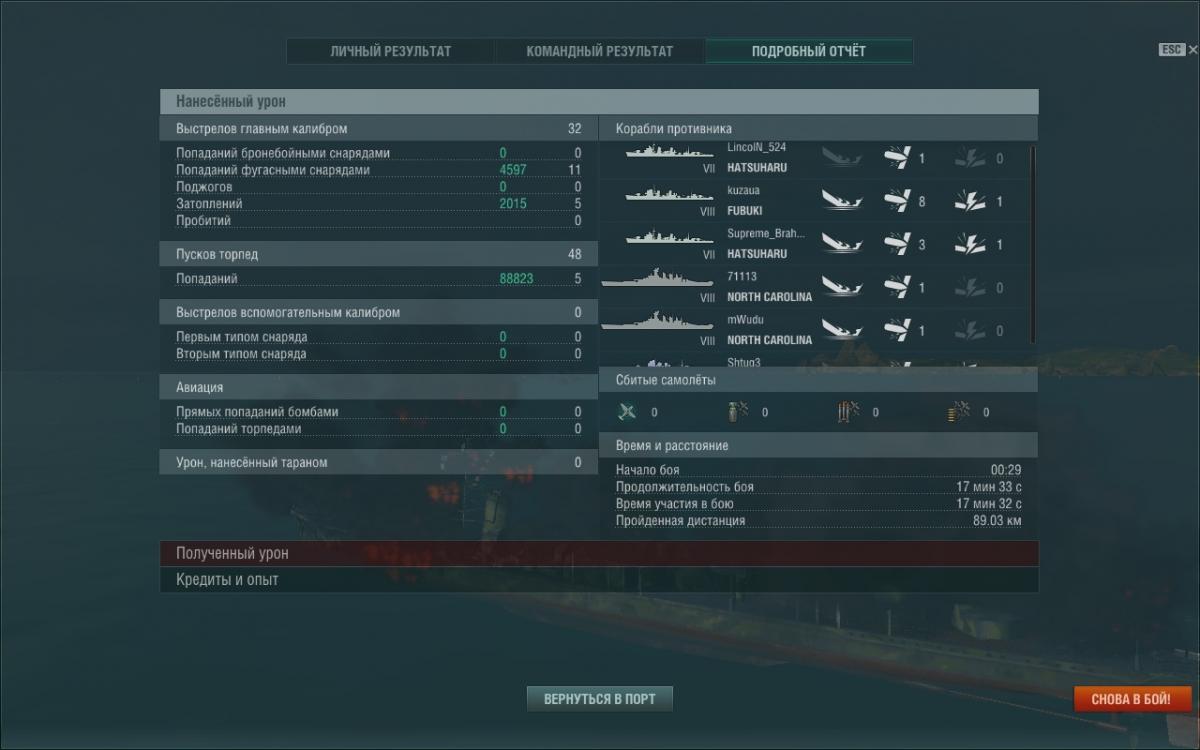Click the sunk-ship icon in kuzaua FUBUKI row

pos(842,201)
